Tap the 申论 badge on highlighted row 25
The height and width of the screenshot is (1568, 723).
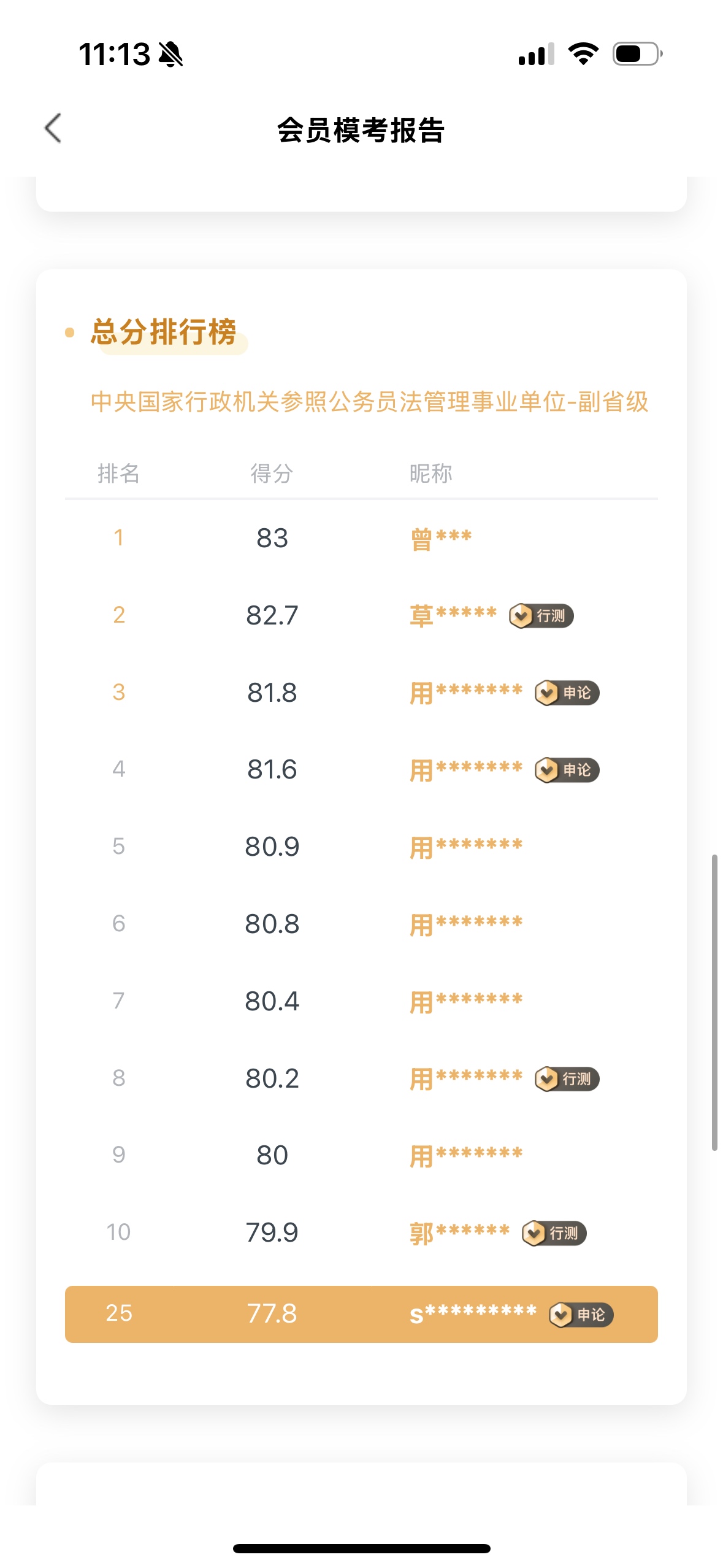pyautogui.click(x=581, y=1315)
